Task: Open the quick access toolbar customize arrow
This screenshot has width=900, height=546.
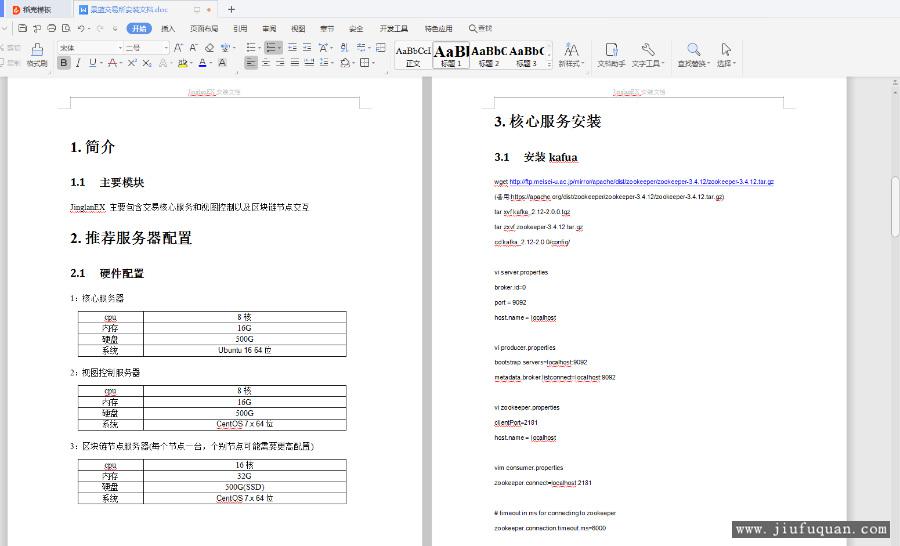Action: click(x=115, y=28)
